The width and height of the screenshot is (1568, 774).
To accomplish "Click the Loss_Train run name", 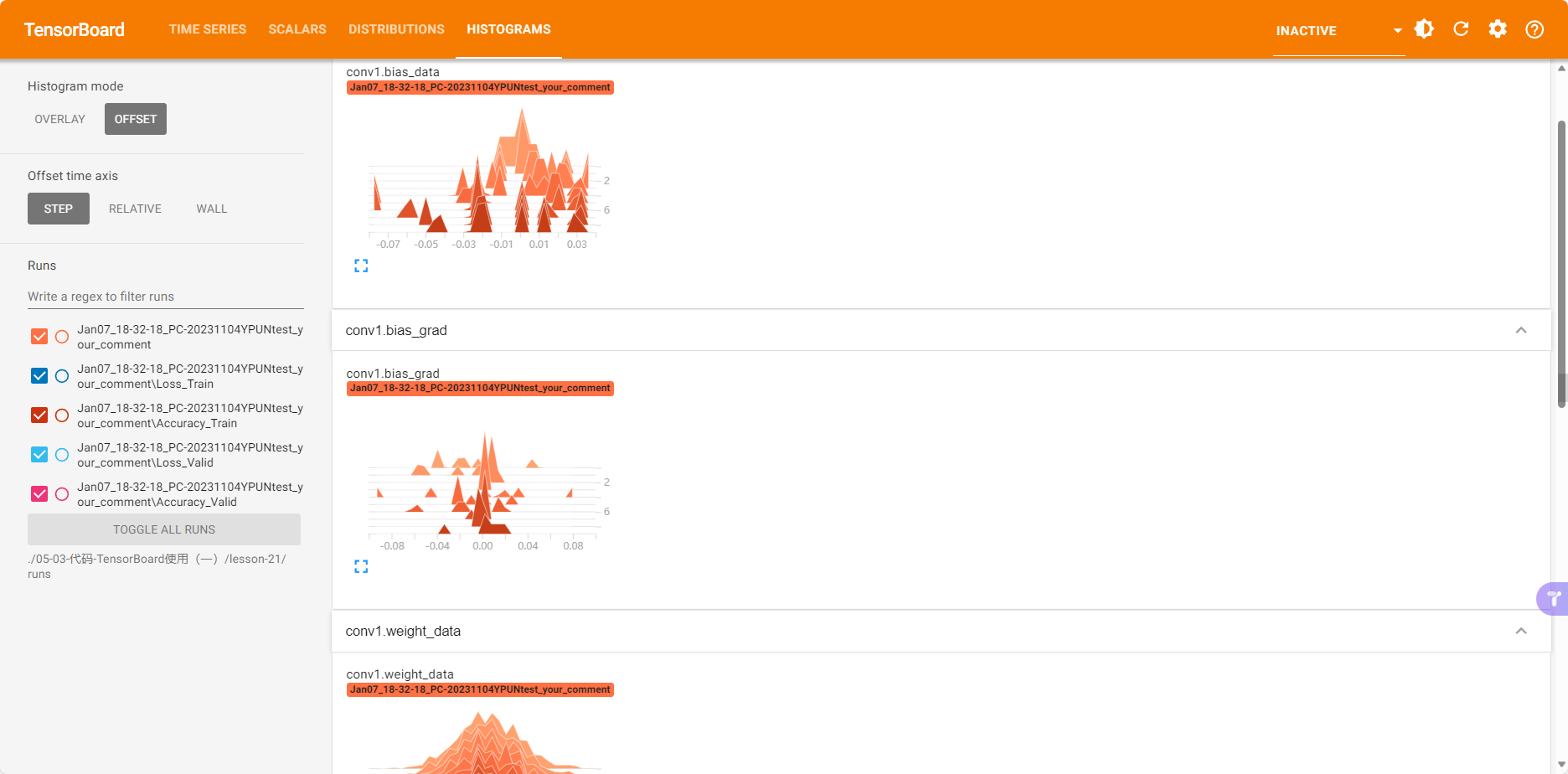I will (190, 376).
